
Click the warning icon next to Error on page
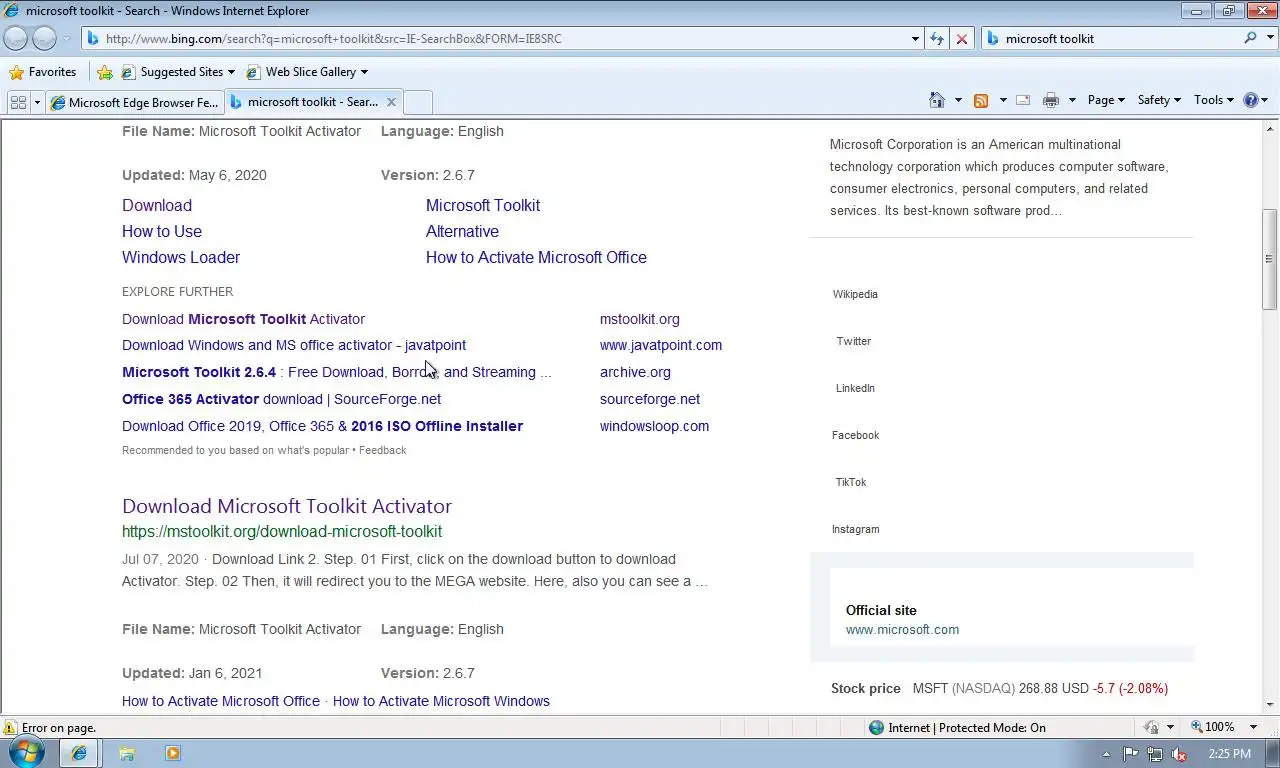coord(10,727)
